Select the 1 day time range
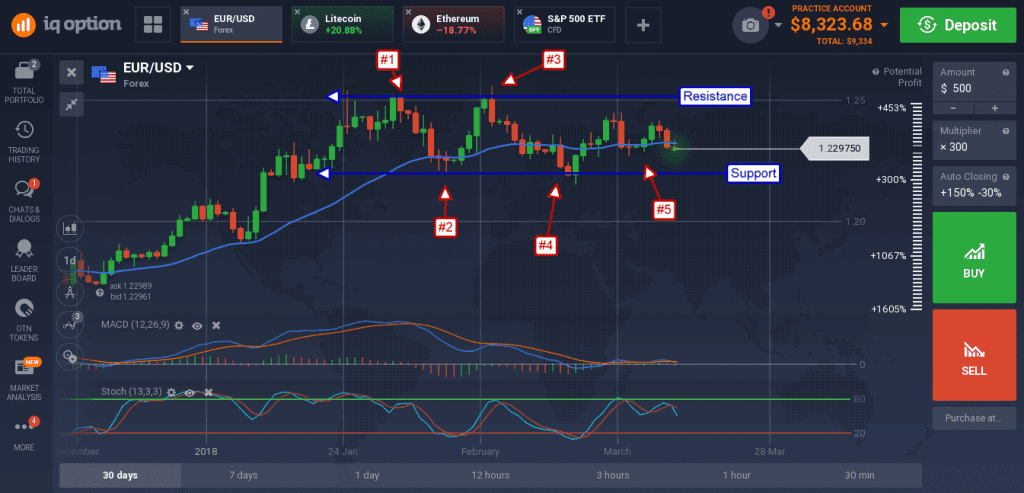Screen dimensions: 1024x493 [367, 475]
